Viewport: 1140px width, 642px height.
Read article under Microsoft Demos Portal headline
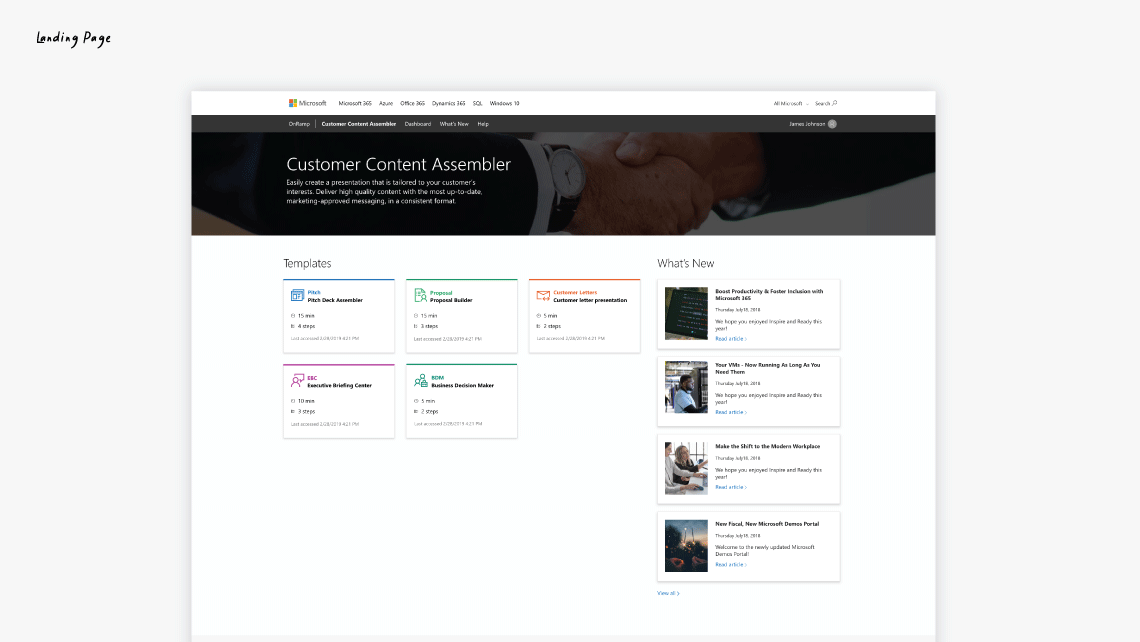(x=731, y=564)
